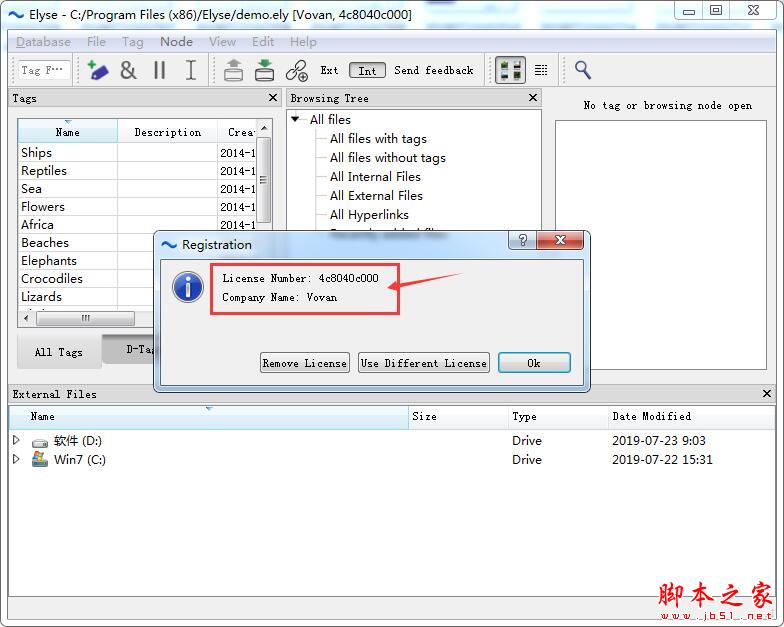This screenshot has width=784, height=627.
Task: Expand the 软件 (D:) drive
Action: pos(16,440)
